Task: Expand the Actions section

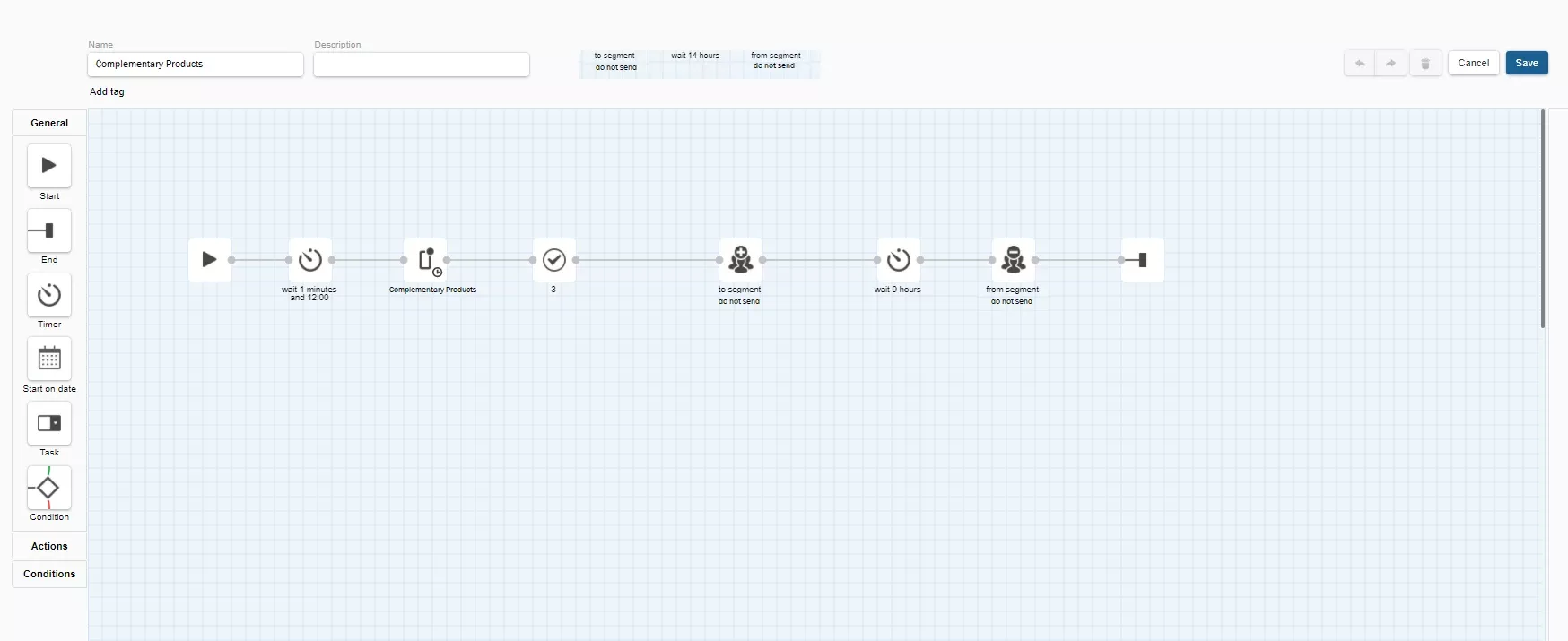Action: 49,546
